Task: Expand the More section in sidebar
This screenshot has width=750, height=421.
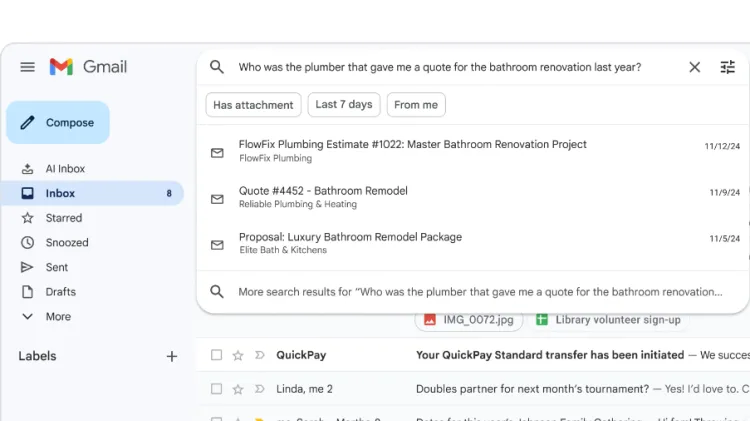Action: [x=58, y=317]
